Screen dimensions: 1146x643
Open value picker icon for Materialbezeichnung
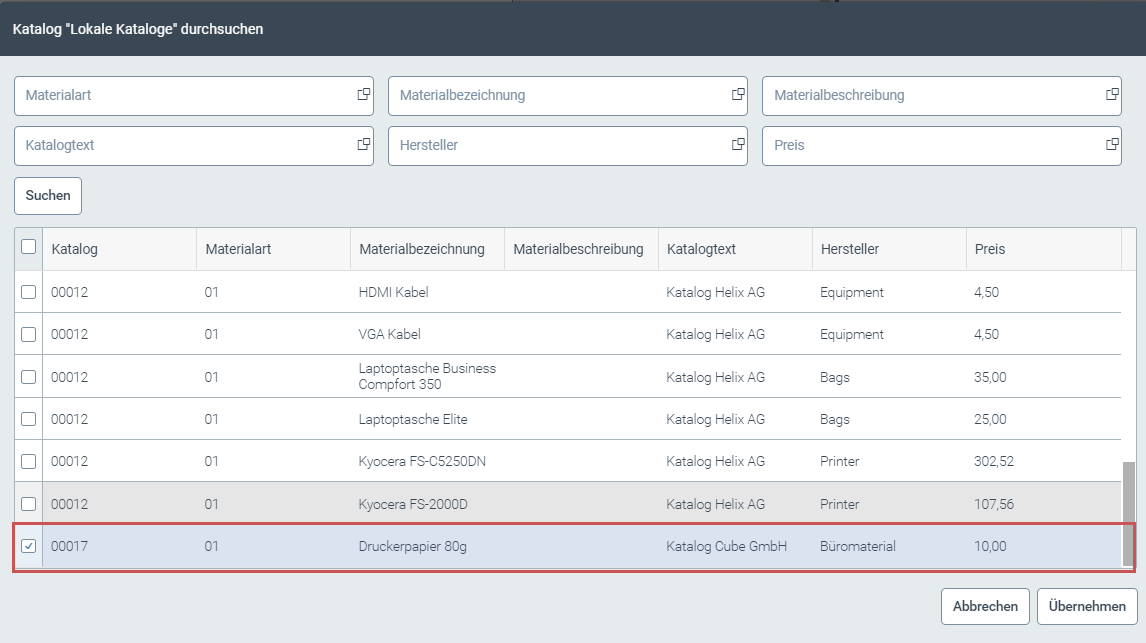click(738, 95)
